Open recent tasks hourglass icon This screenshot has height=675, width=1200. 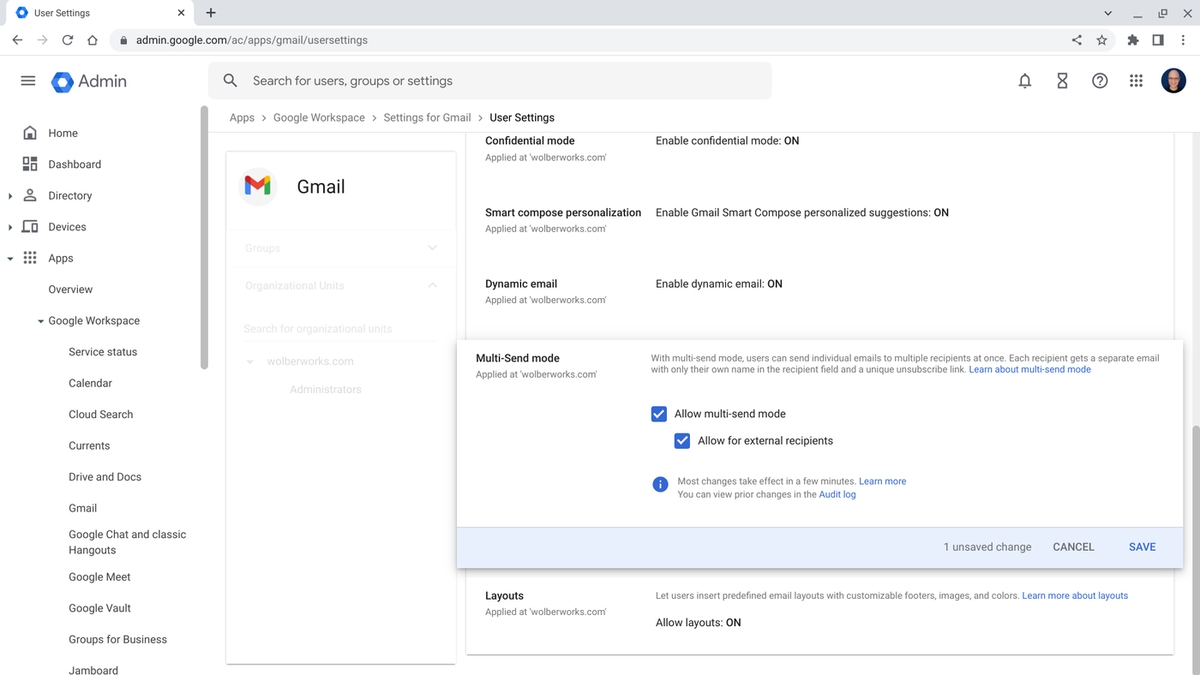pyautogui.click(x=1062, y=81)
